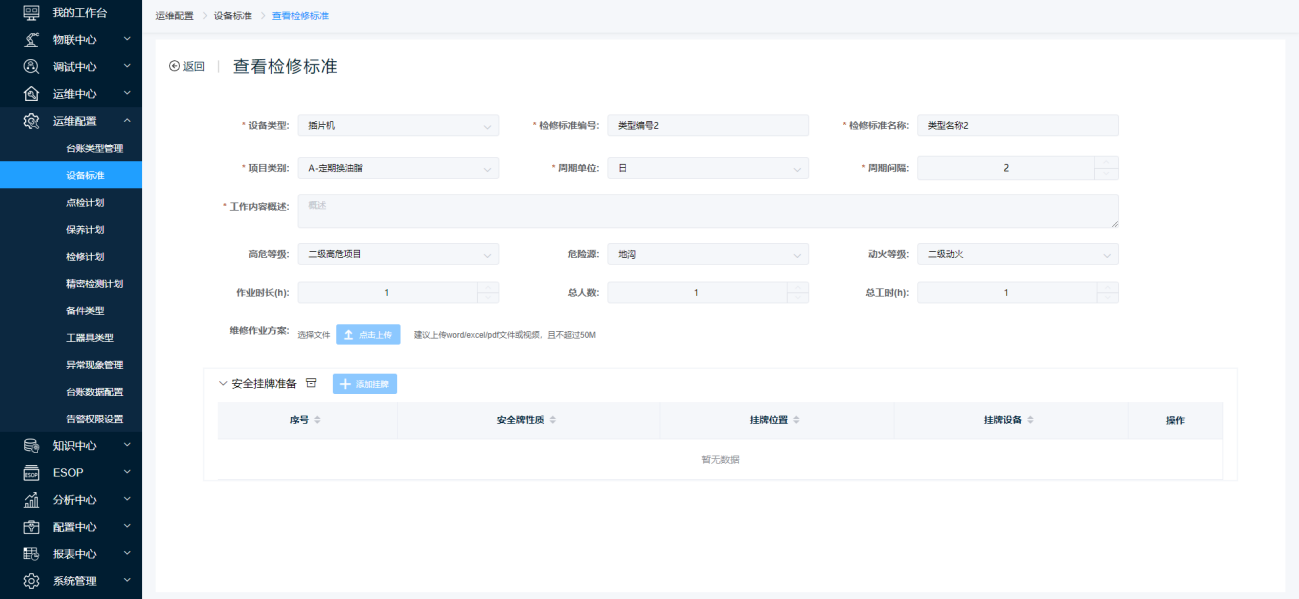Collapse the 运维配置 sidebar menu
This screenshot has width=1299, height=599.
[127, 121]
